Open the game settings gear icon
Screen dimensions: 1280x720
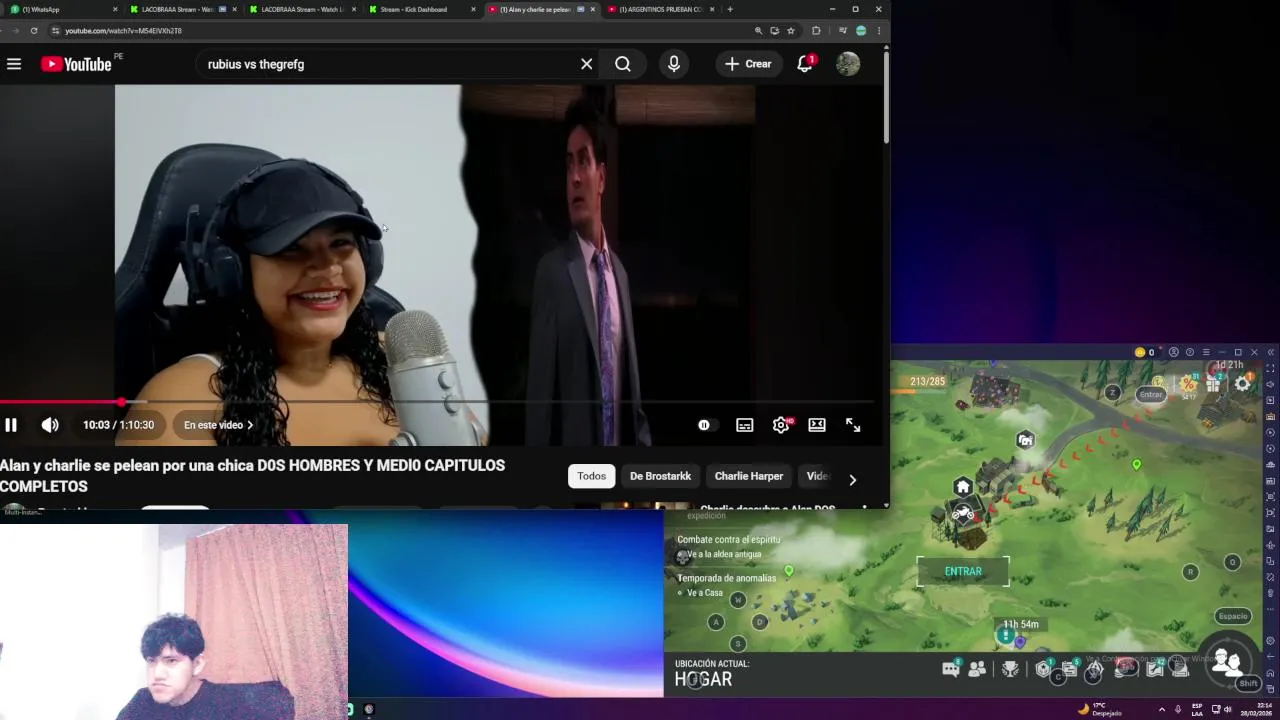pos(1242,383)
